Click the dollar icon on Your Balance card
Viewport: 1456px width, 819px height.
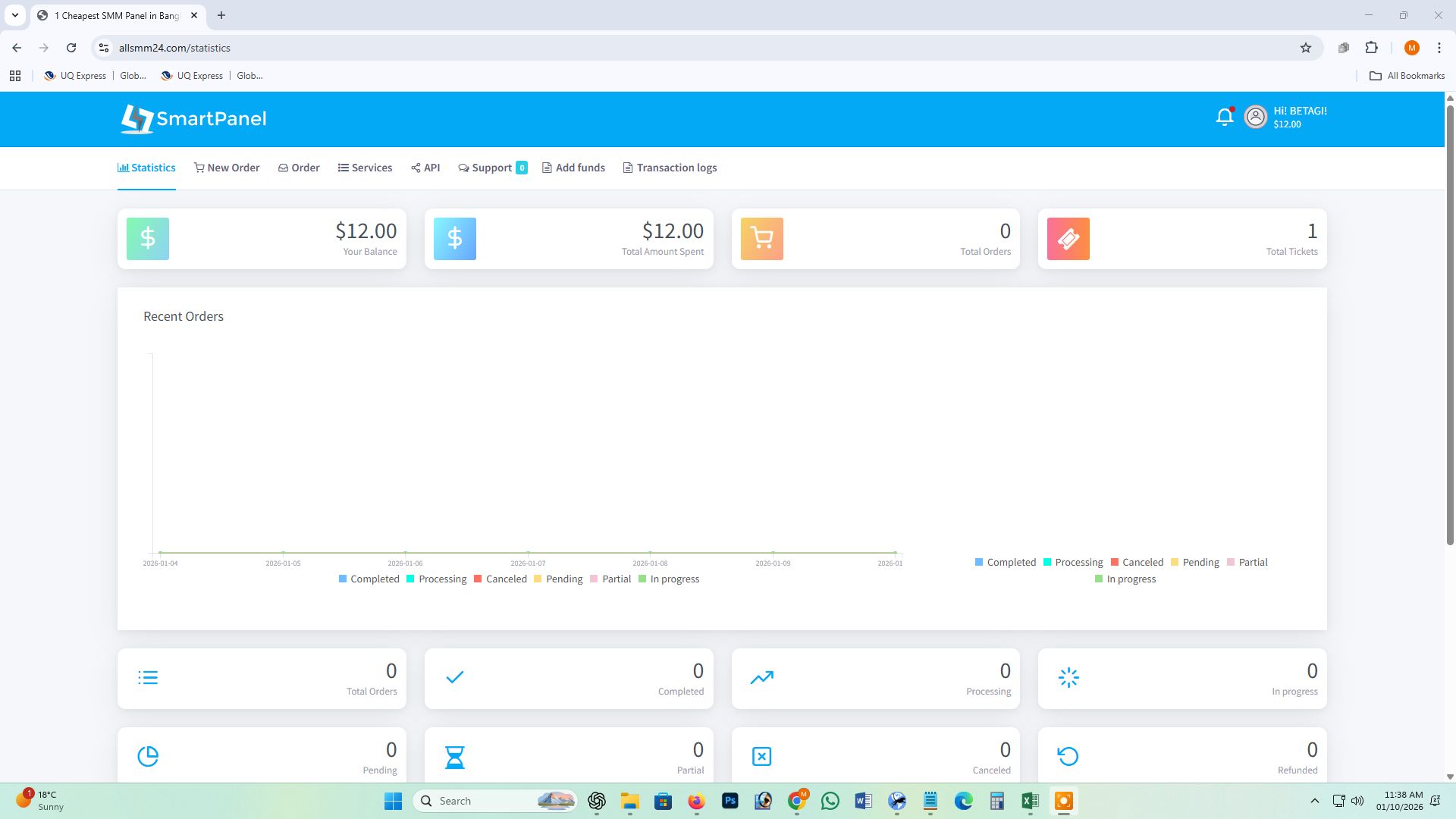click(x=147, y=238)
